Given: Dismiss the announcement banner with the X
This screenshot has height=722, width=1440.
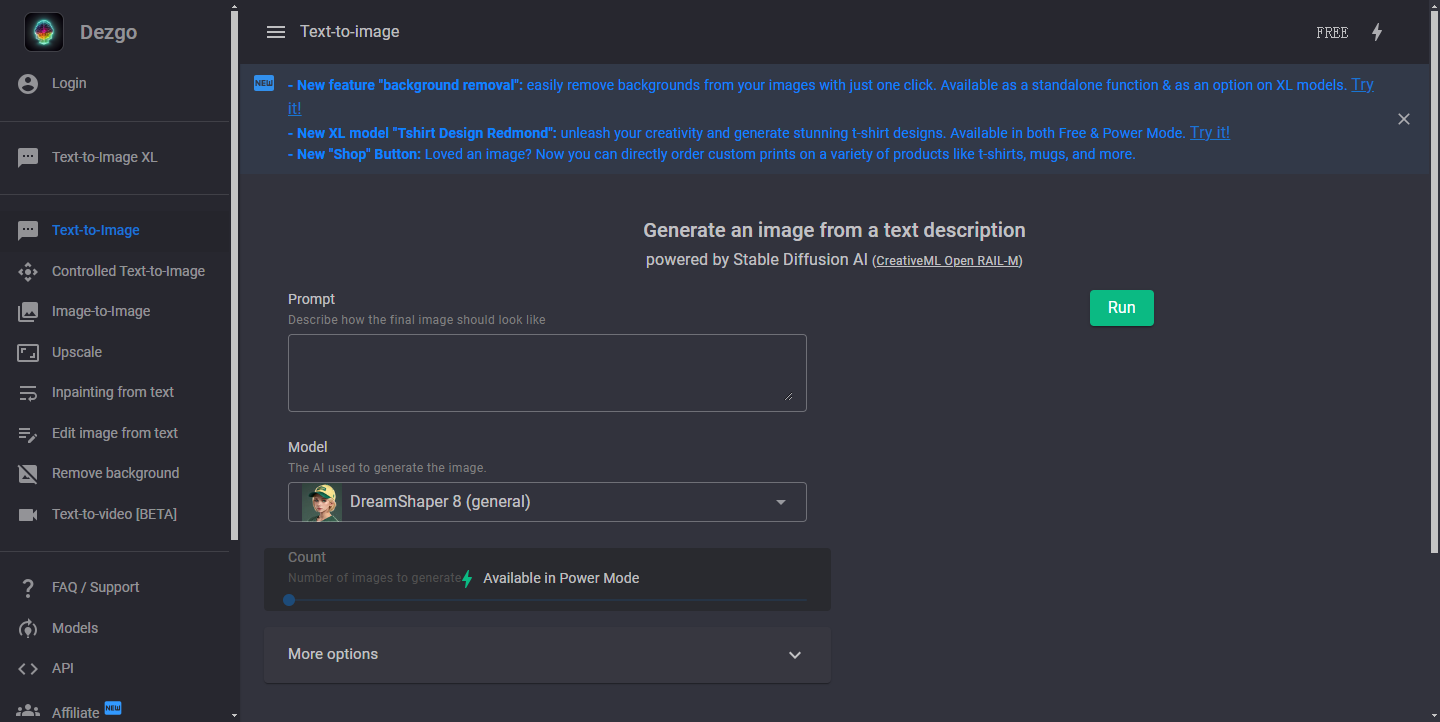Looking at the screenshot, I should (1404, 119).
